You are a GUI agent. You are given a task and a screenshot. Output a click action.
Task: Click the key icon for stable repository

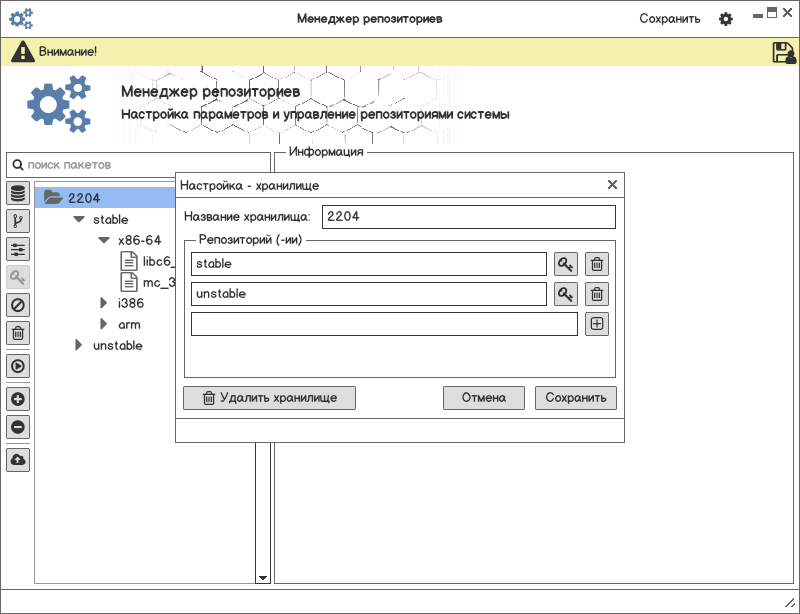click(566, 264)
